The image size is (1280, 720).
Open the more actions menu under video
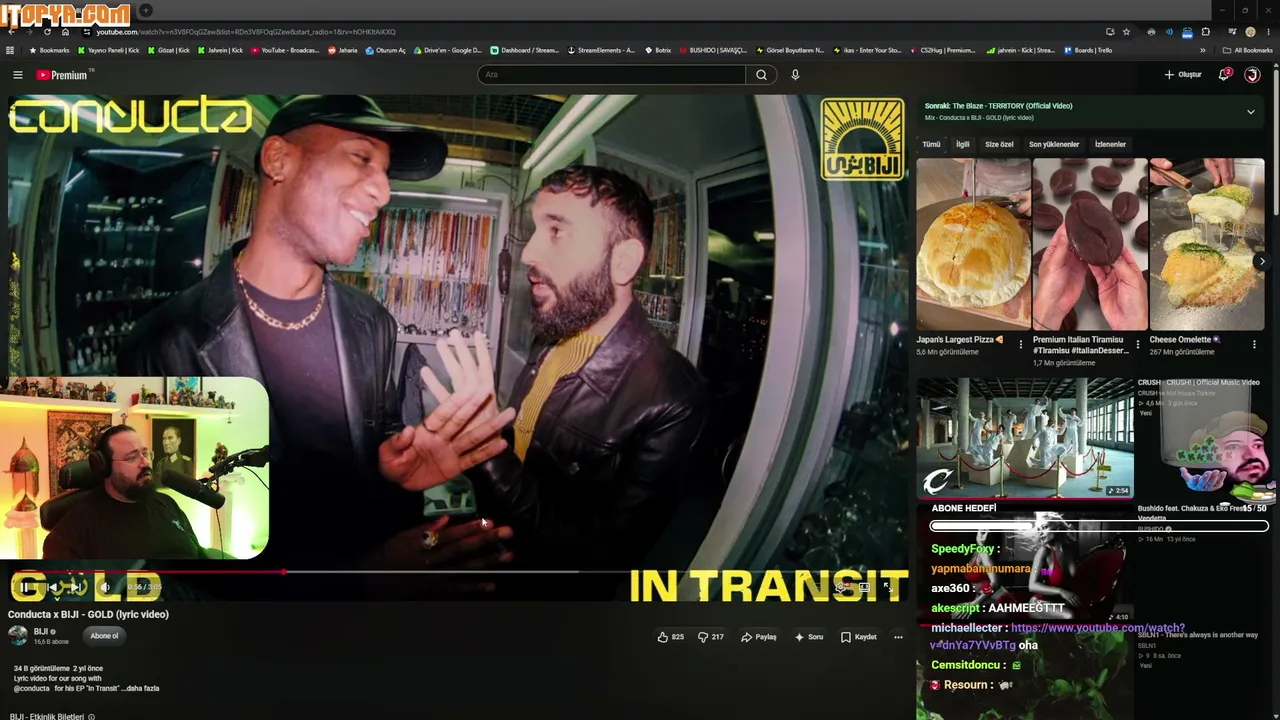898,637
